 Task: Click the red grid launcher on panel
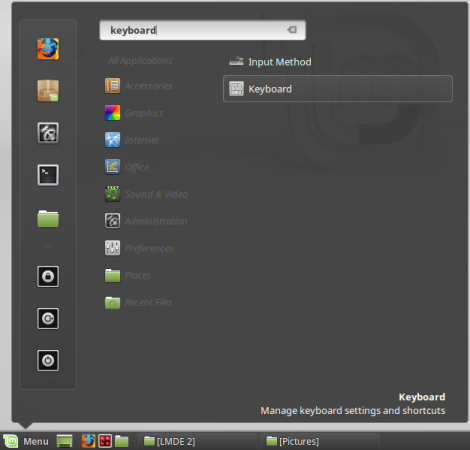tap(105, 441)
